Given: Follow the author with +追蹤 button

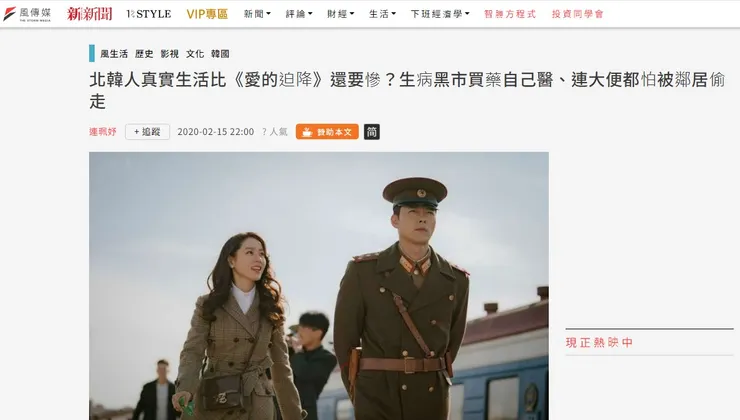Looking at the screenshot, I should (x=147, y=132).
